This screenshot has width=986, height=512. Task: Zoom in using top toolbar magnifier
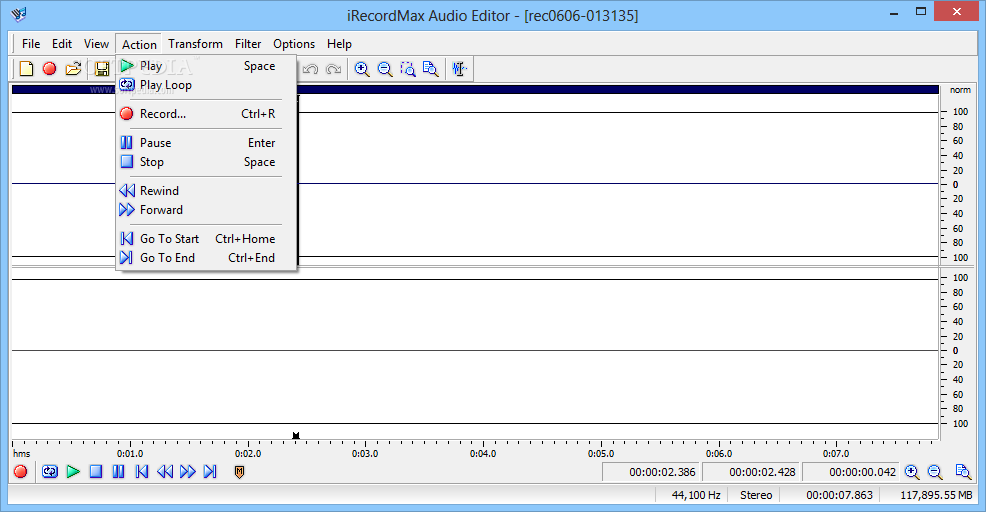click(362, 69)
